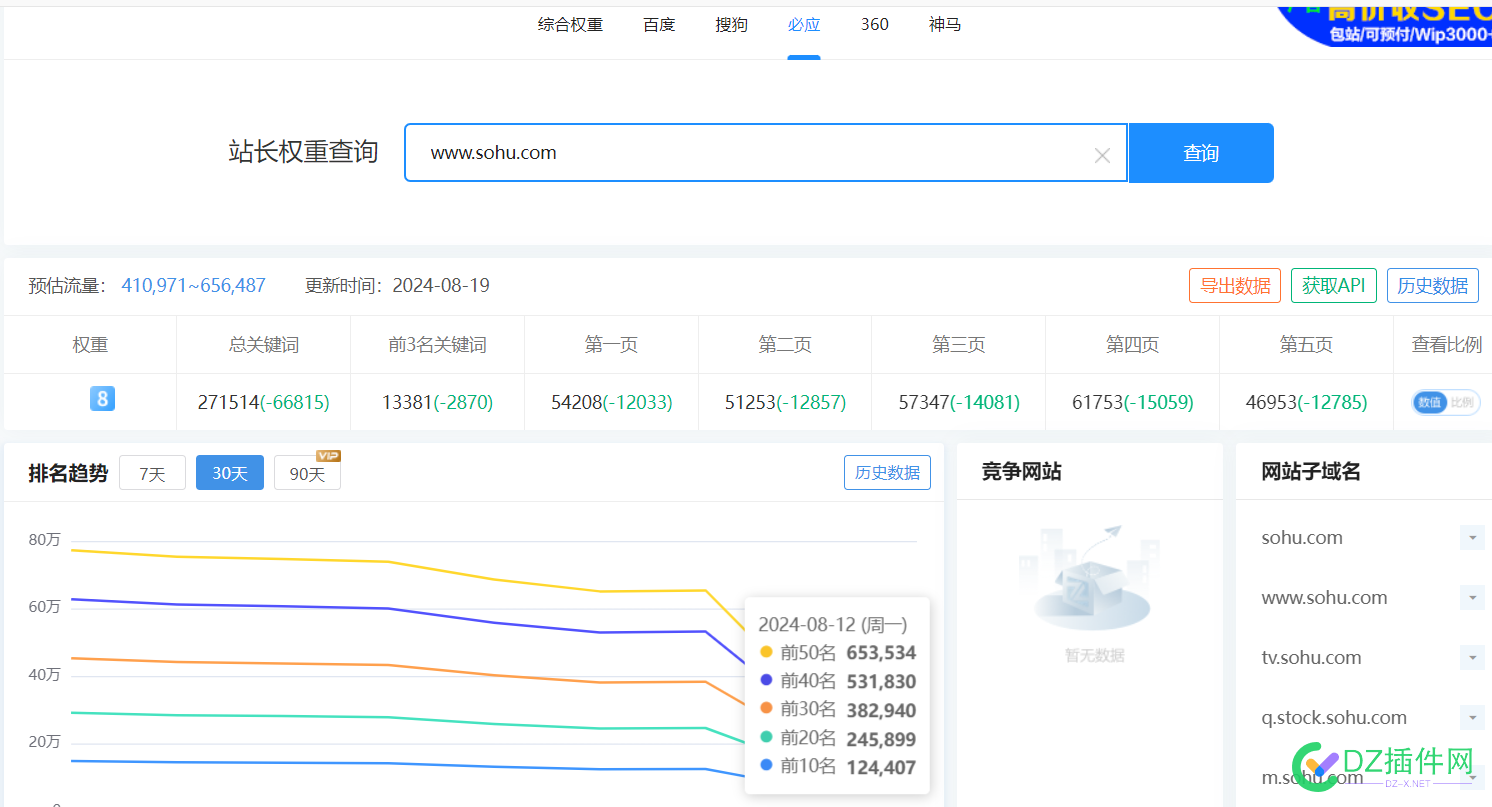This screenshot has width=1492, height=807.
Task: Switch to the 百度 tab
Action: pos(659,25)
